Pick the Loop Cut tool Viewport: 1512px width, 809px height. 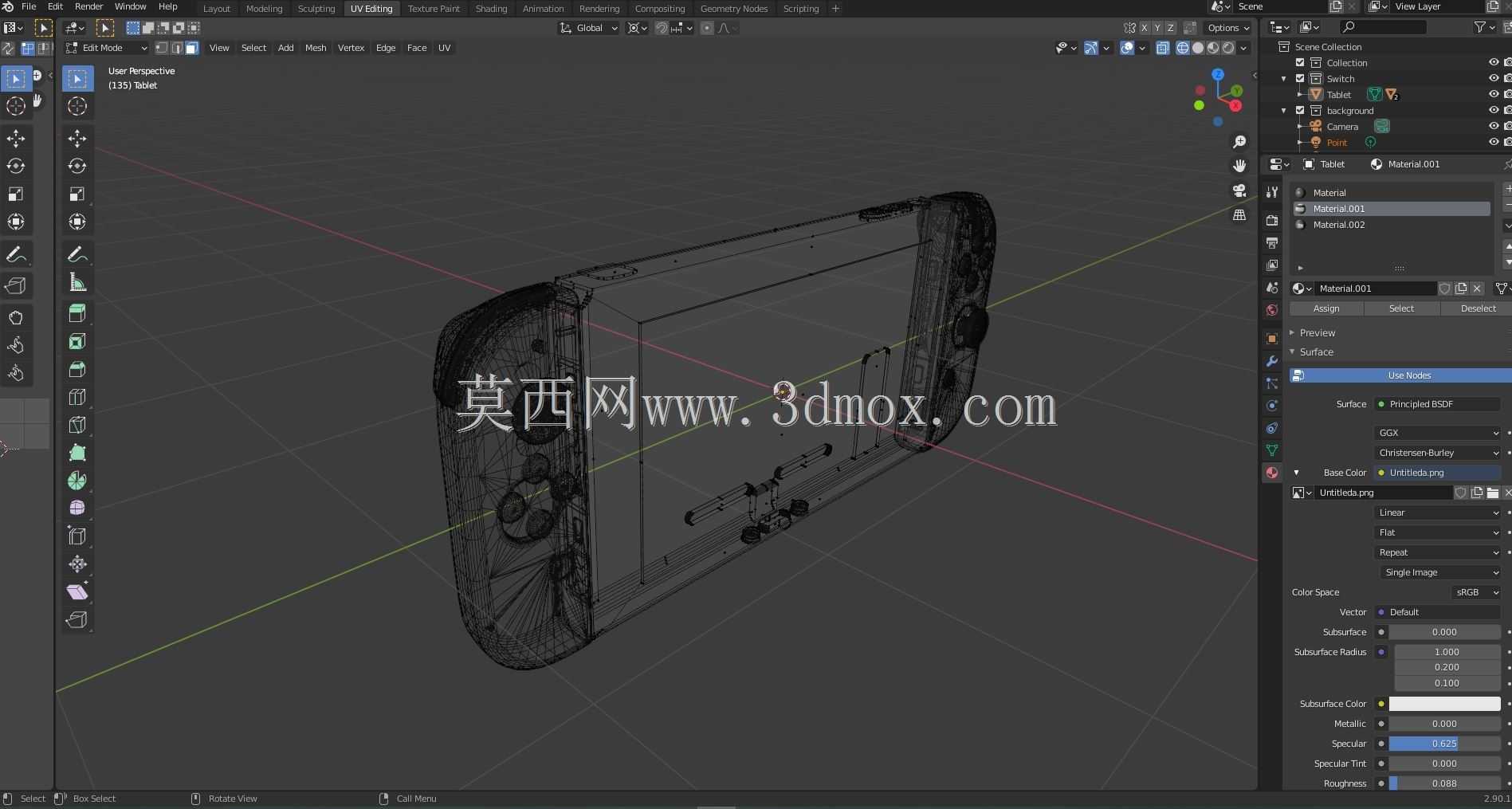77,397
